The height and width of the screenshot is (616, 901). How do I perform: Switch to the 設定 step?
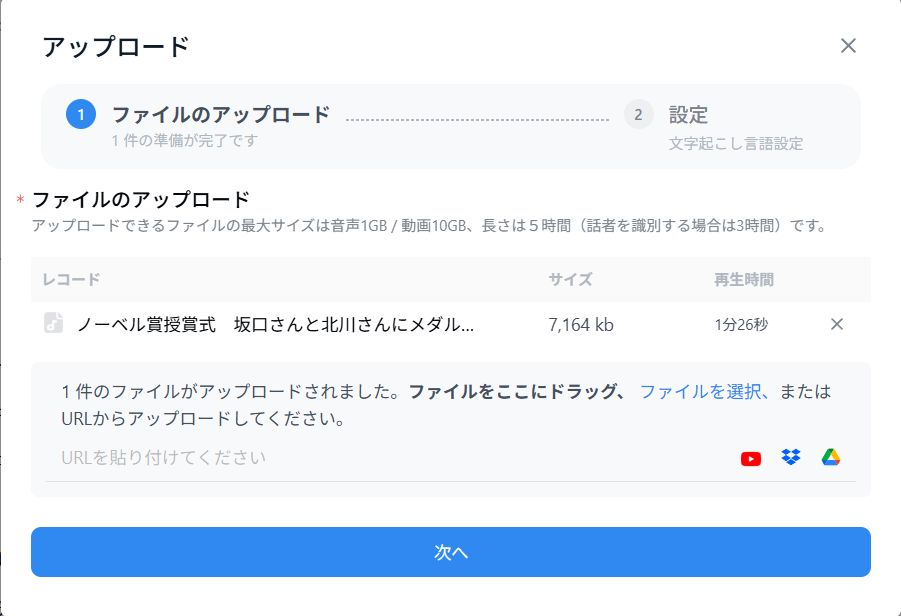point(690,114)
